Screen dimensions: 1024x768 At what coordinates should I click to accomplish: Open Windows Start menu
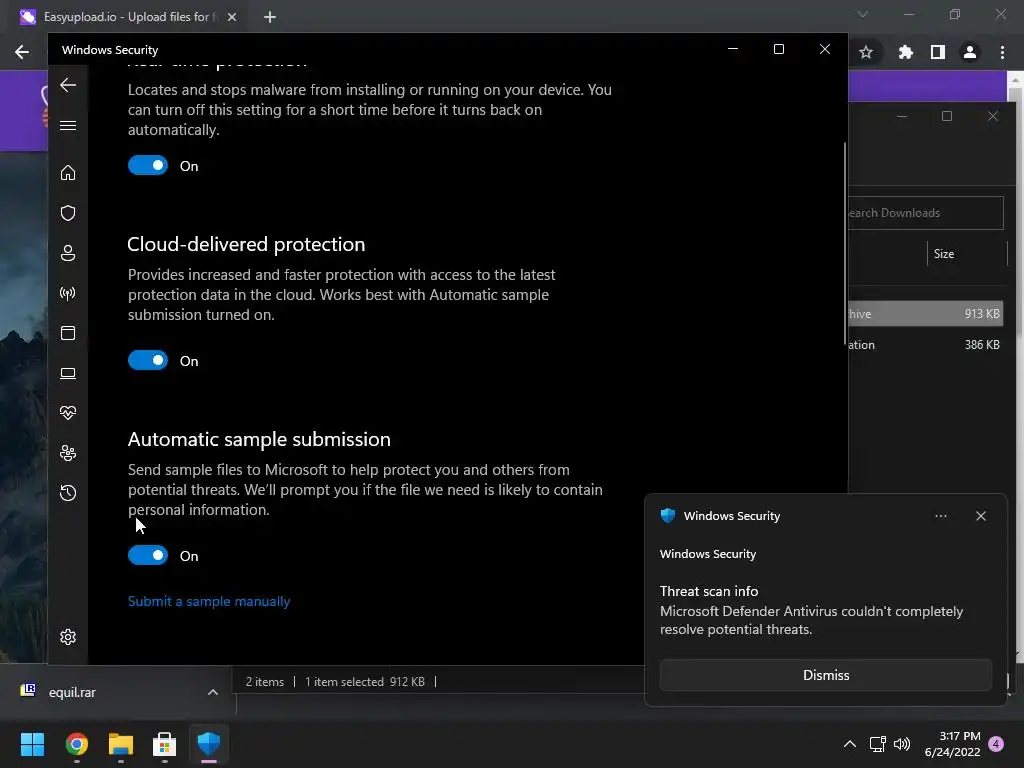click(x=32, y=744)
